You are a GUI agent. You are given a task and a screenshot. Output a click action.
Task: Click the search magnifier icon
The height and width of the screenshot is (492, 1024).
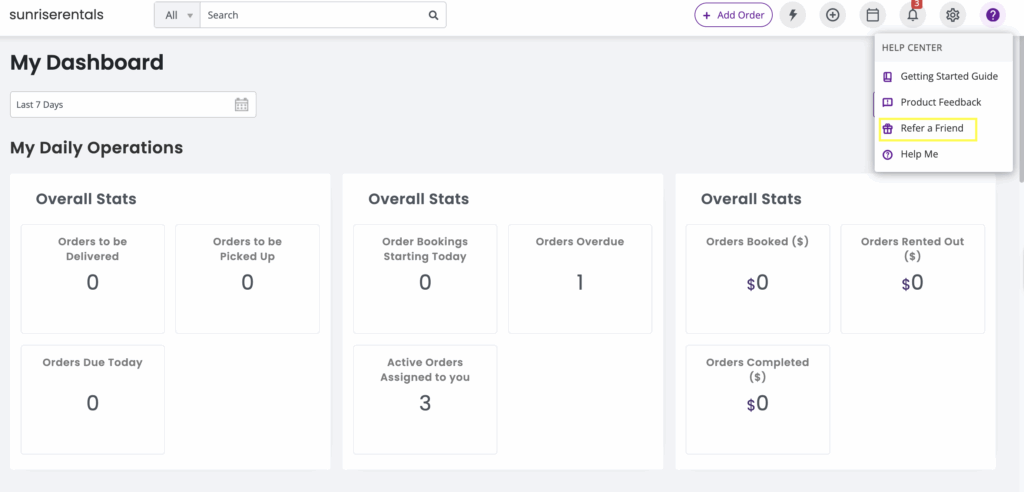[433, 15]
